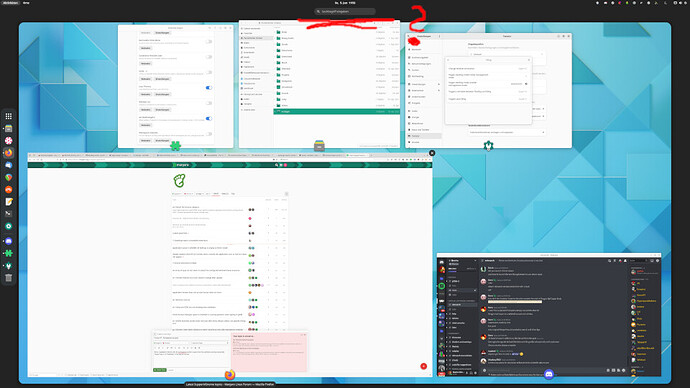Viewport: 690px width, 388px height.
Task: Close the Firefox window in overview
Action: [x=432, y=153]
